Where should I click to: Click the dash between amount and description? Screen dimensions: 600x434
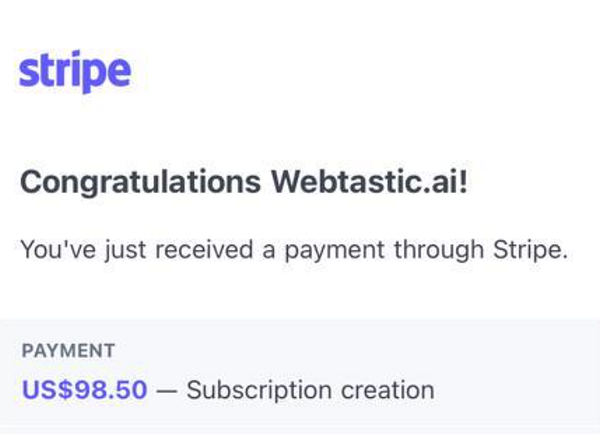(167, 391)
